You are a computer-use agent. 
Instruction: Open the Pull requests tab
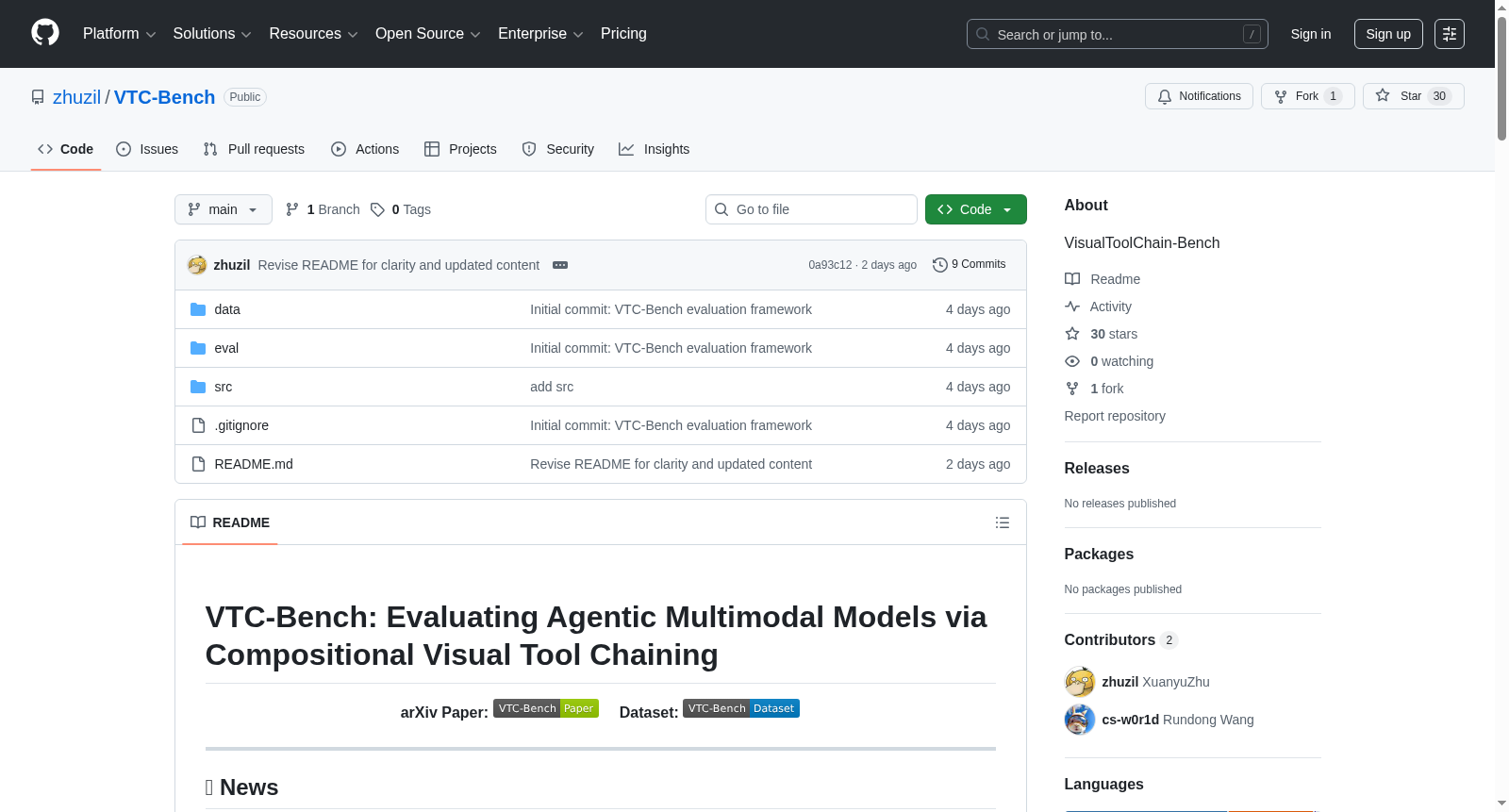[254, 149]
